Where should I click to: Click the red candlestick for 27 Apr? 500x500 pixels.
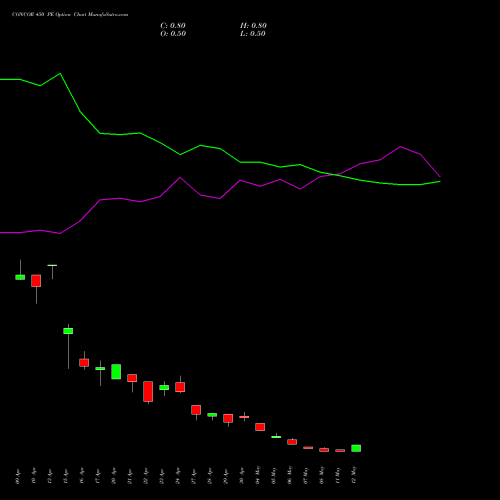196,410
